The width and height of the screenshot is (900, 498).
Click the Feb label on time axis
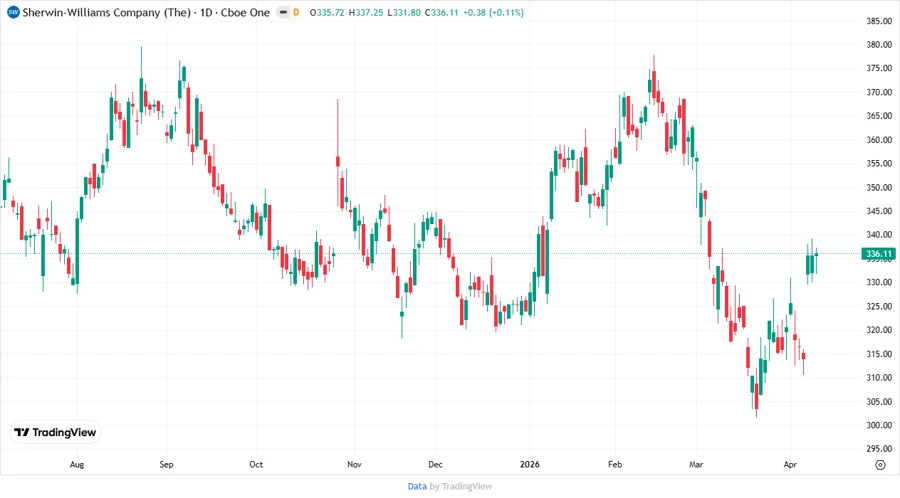click(615, 464)
